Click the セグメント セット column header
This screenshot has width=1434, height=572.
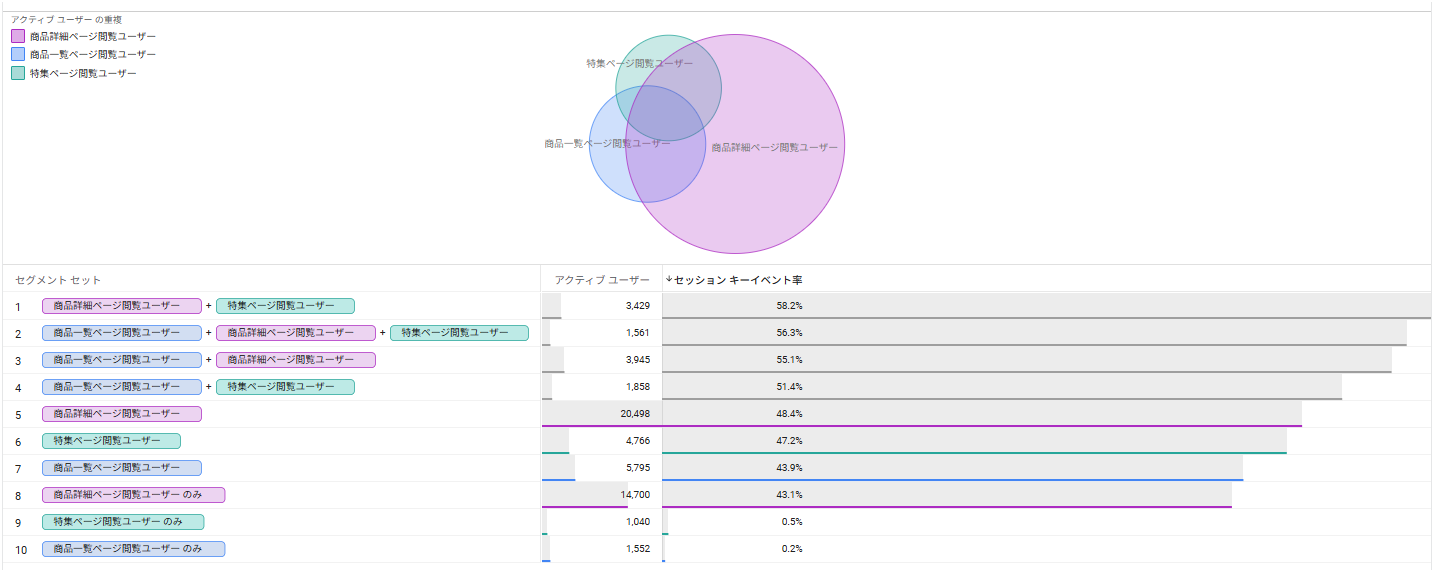tap(58, 279)
